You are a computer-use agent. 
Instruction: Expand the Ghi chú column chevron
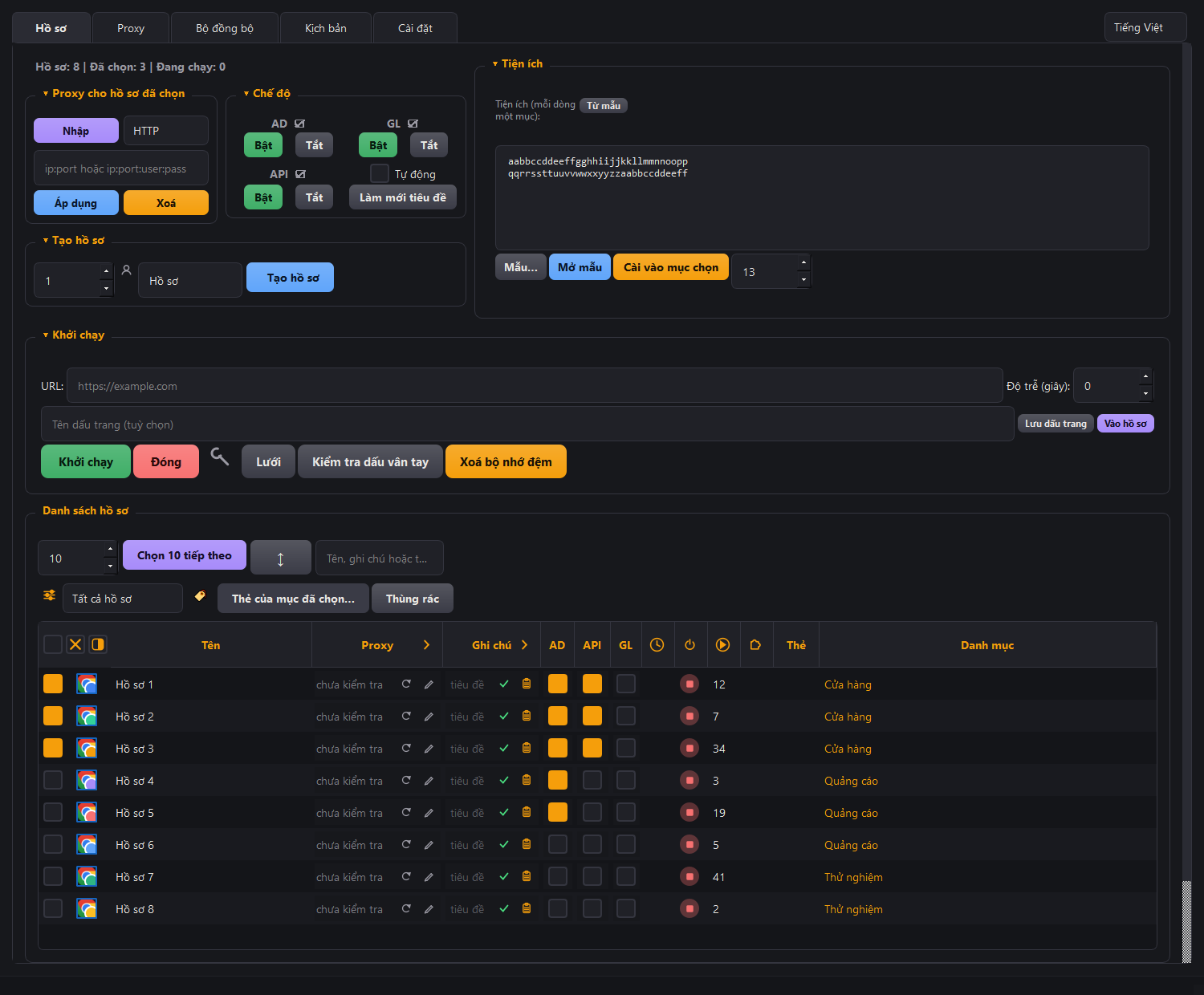coord(524,644)
